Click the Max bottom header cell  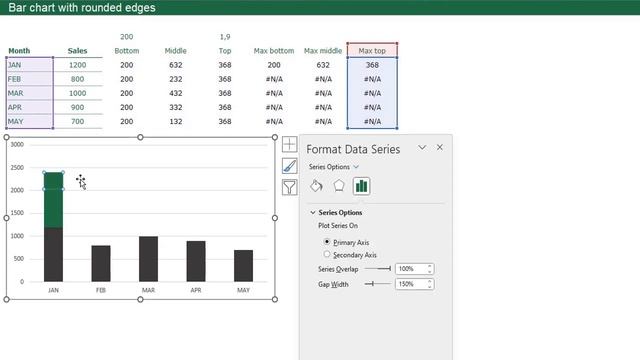point(274,51)
